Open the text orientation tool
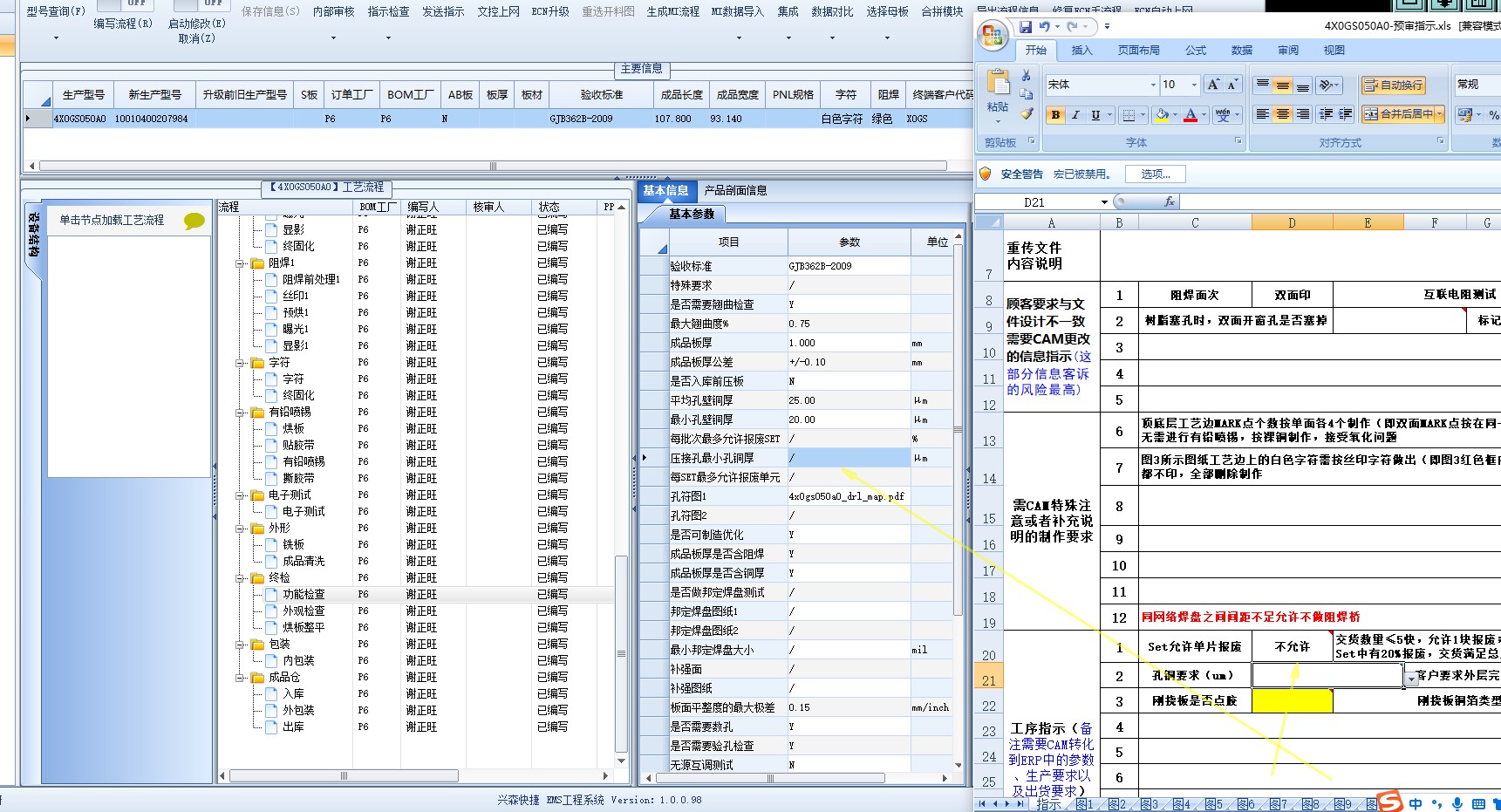Viewport: 1501px width, 812px height. [1328, 85]
